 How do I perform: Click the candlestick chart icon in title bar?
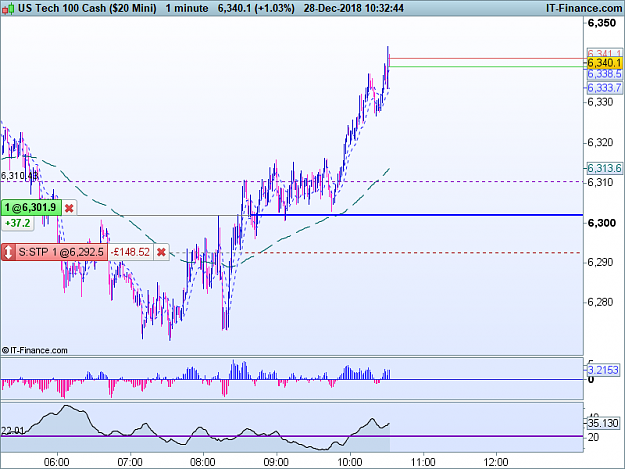point(8,8)
